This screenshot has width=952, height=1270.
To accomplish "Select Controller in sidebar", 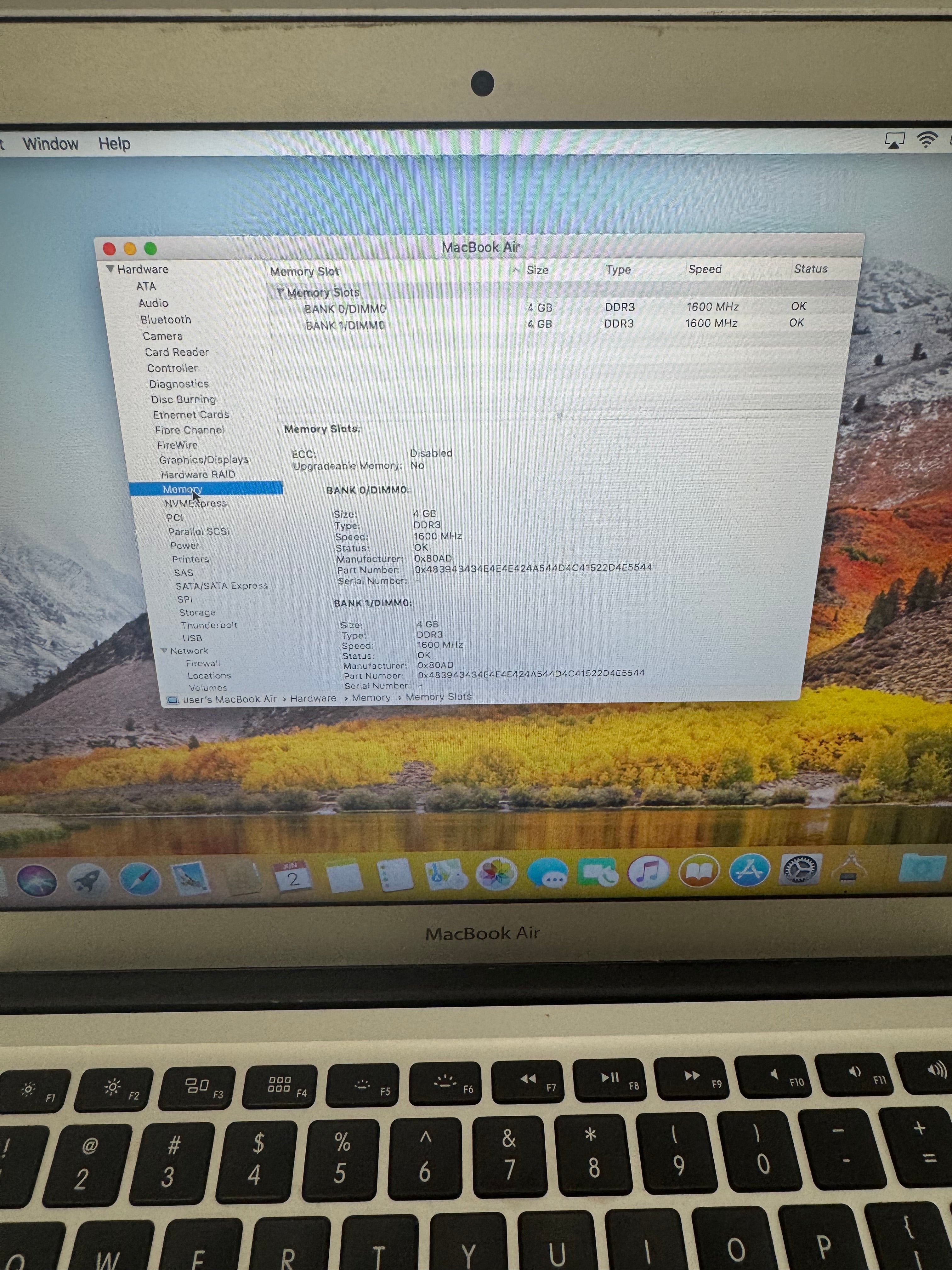I will [172, 368].
